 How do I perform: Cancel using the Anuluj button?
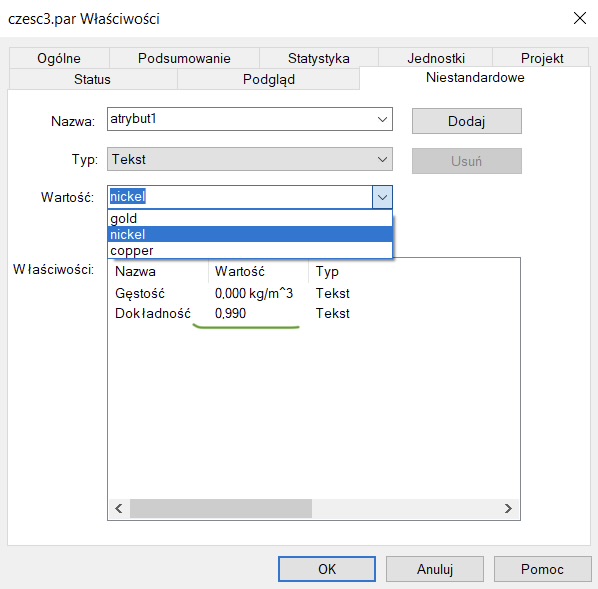tap(435, 569)
